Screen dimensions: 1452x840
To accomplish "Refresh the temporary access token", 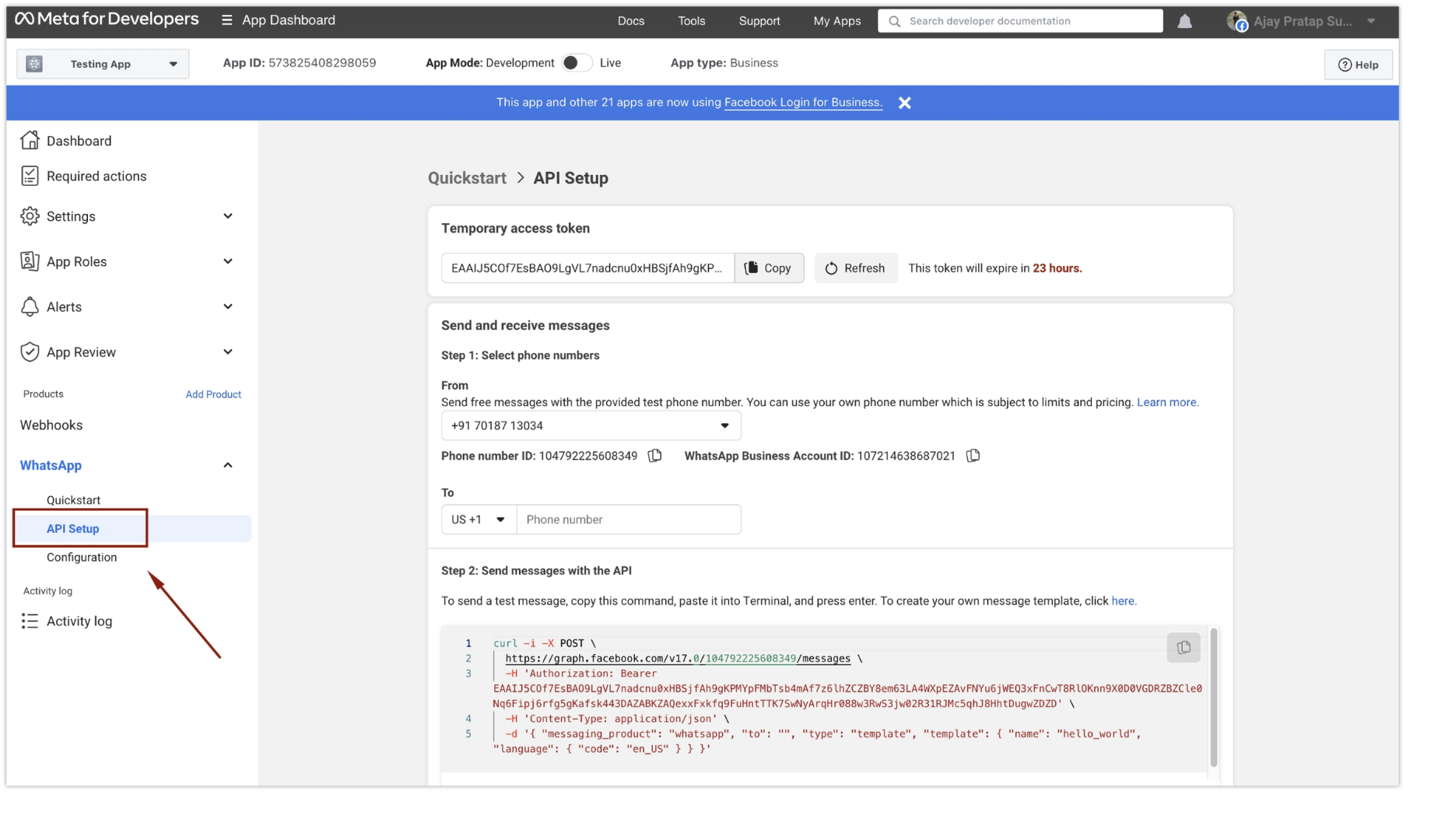I will tap(855, 268).
